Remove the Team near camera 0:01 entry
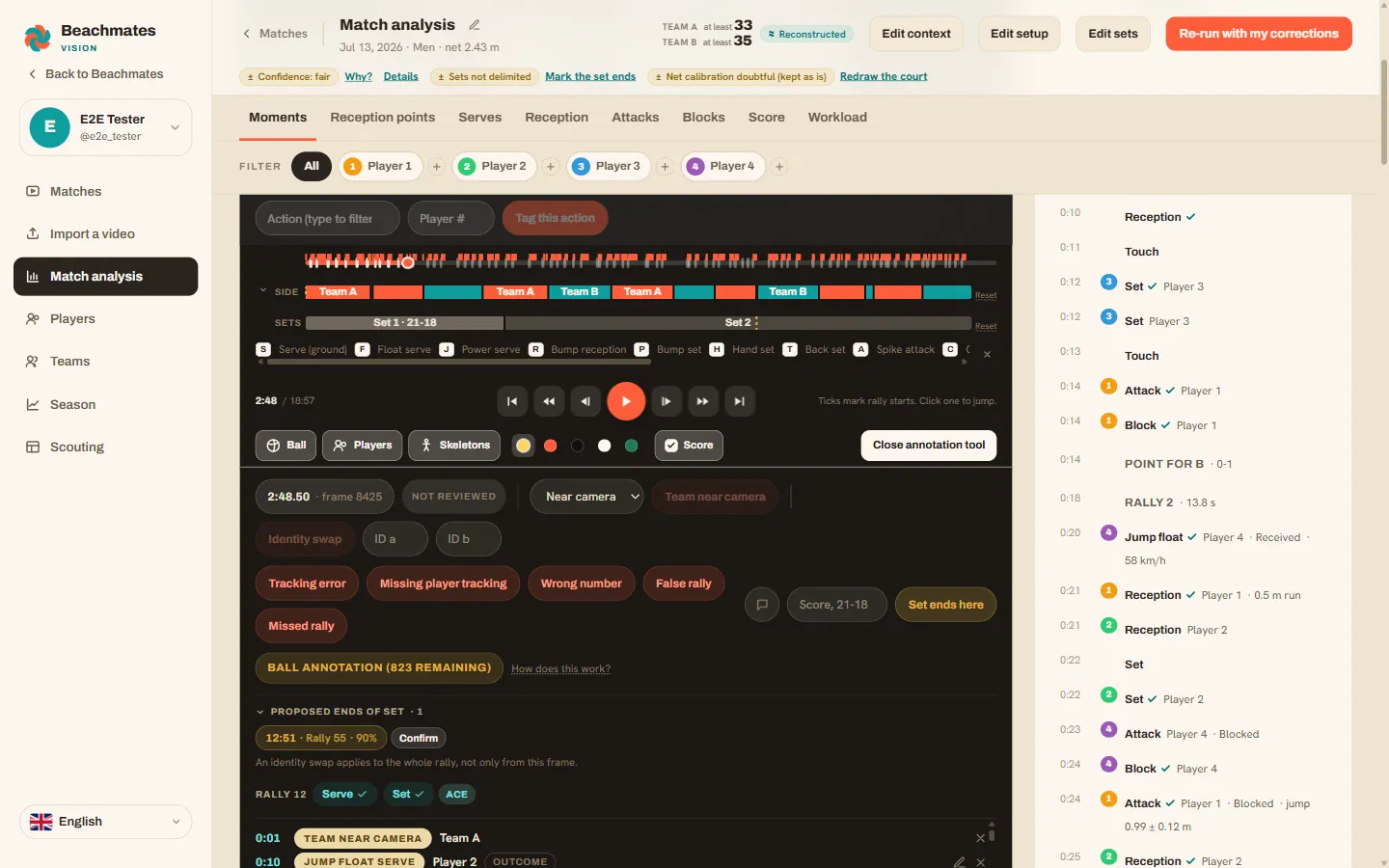Image resolution: width=1389 pixels, height=868 pixels. (980, 838)
